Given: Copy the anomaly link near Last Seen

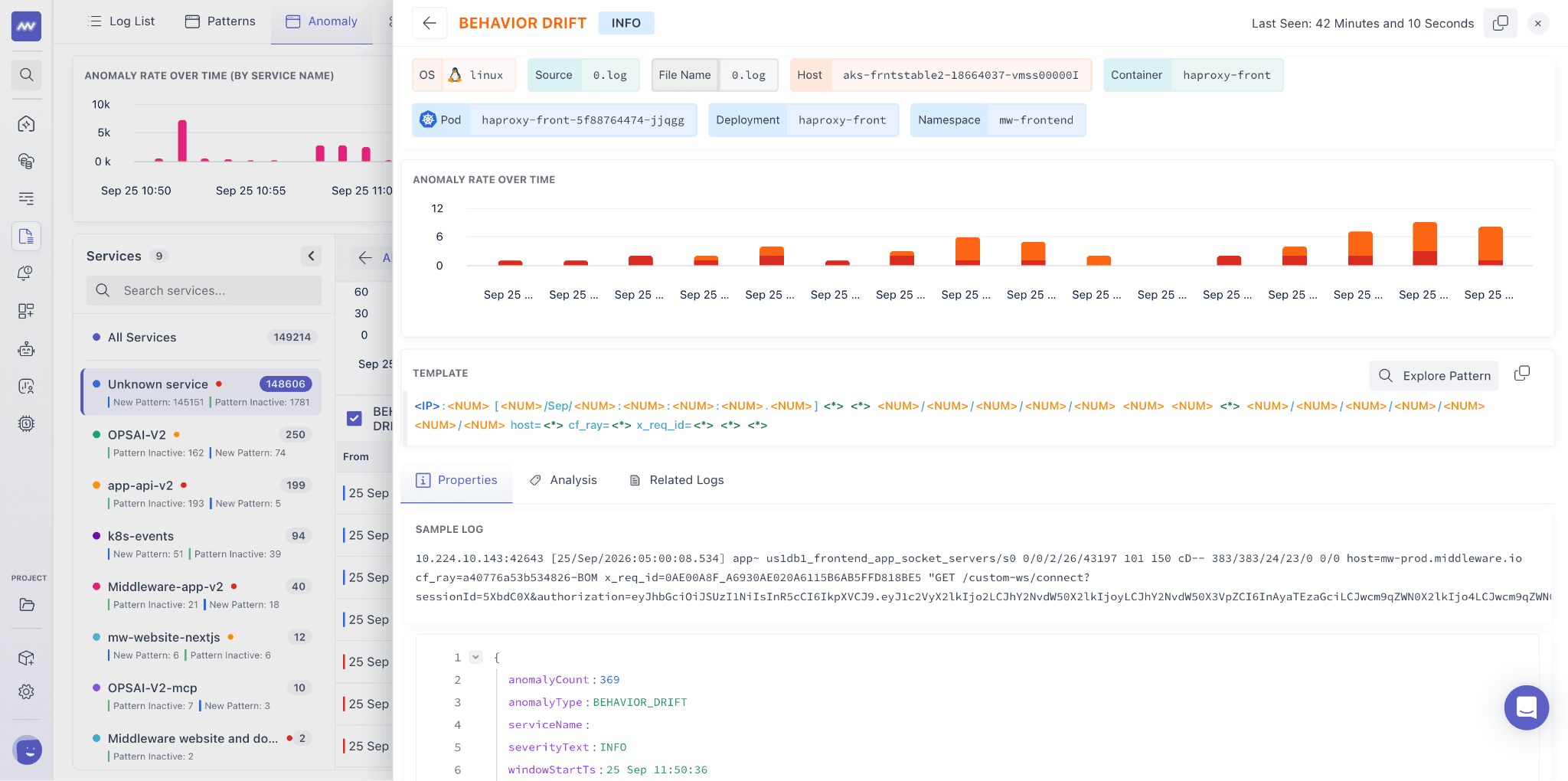Looking at the screenshot, I should click(x=1500, y=23).
